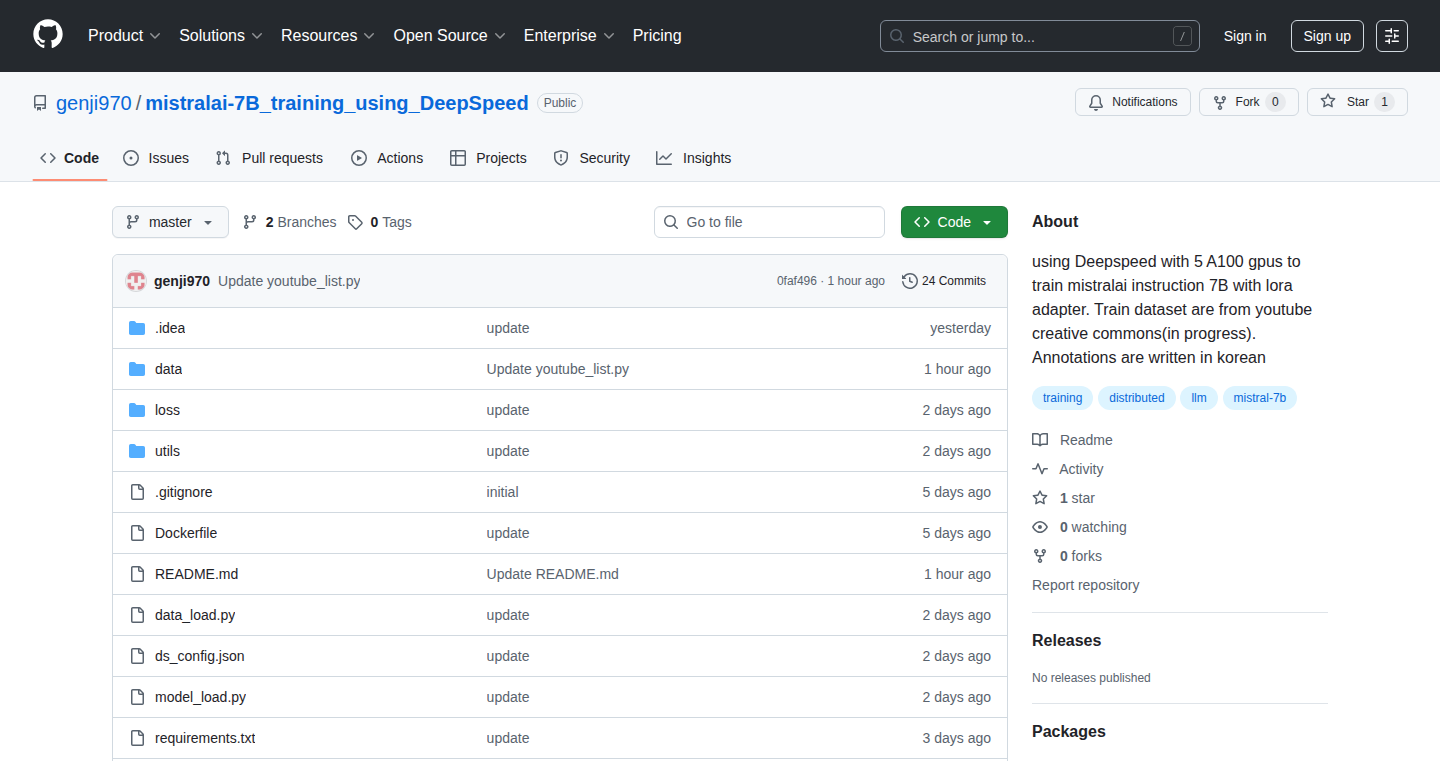This screenshot has width=1440, height=761.
Task: Click Sign in
Action: pyautogui.click(x=1245, y=36)
